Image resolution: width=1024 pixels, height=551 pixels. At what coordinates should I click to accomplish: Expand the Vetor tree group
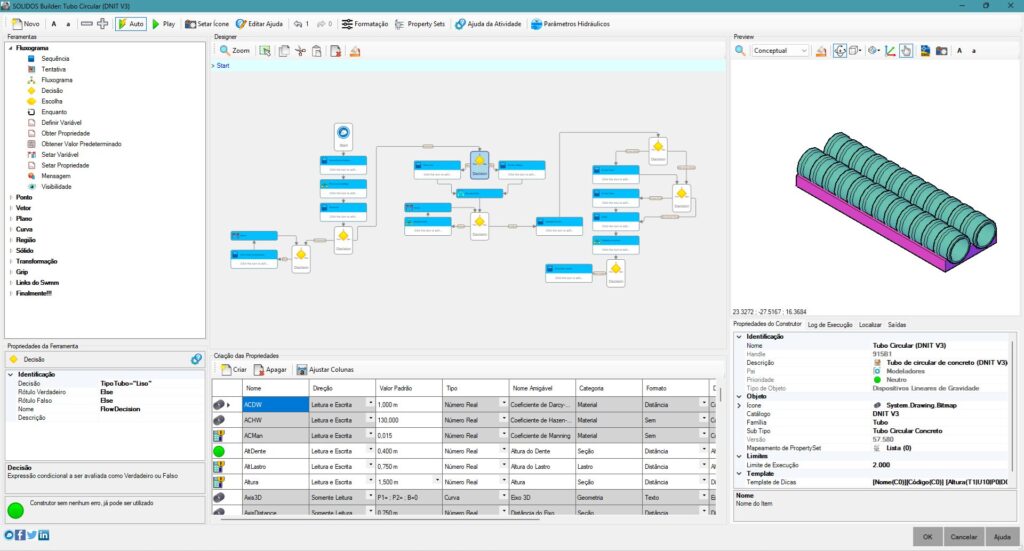point(10,208)
